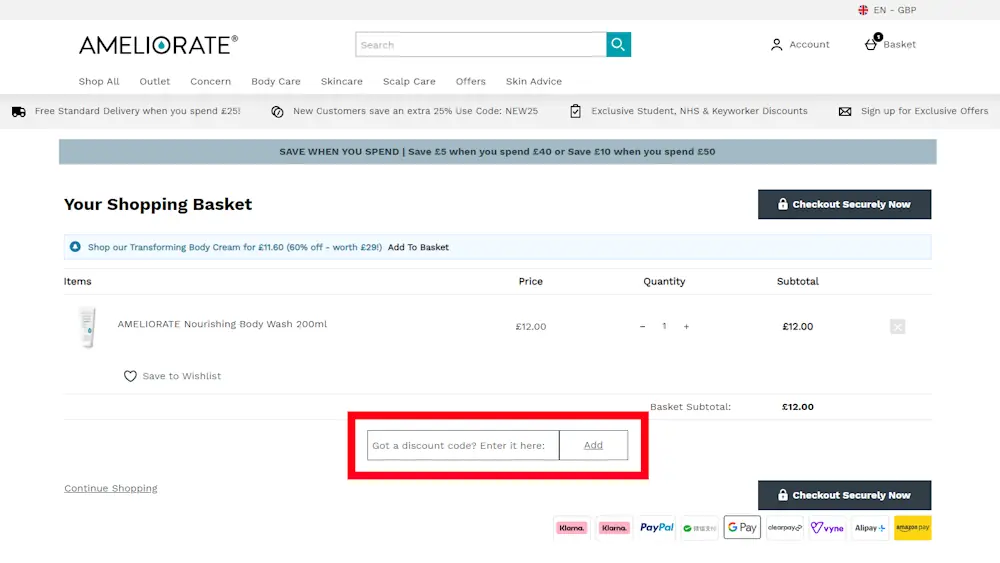
Task: Open the EN - GBP locale selector
Action: tap(887, 10)
